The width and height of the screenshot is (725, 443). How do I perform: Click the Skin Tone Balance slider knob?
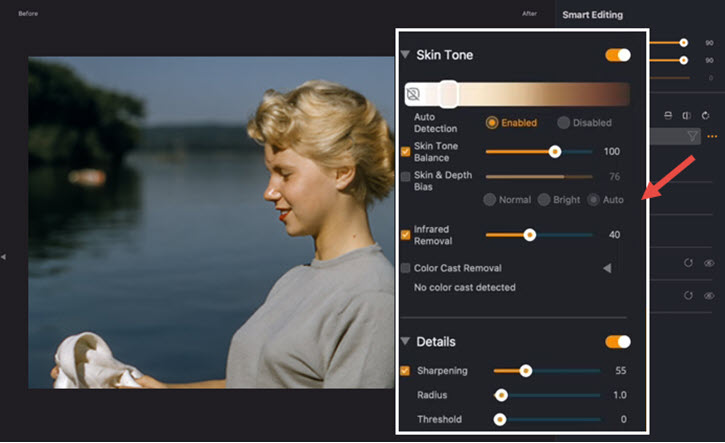[555, 151]
